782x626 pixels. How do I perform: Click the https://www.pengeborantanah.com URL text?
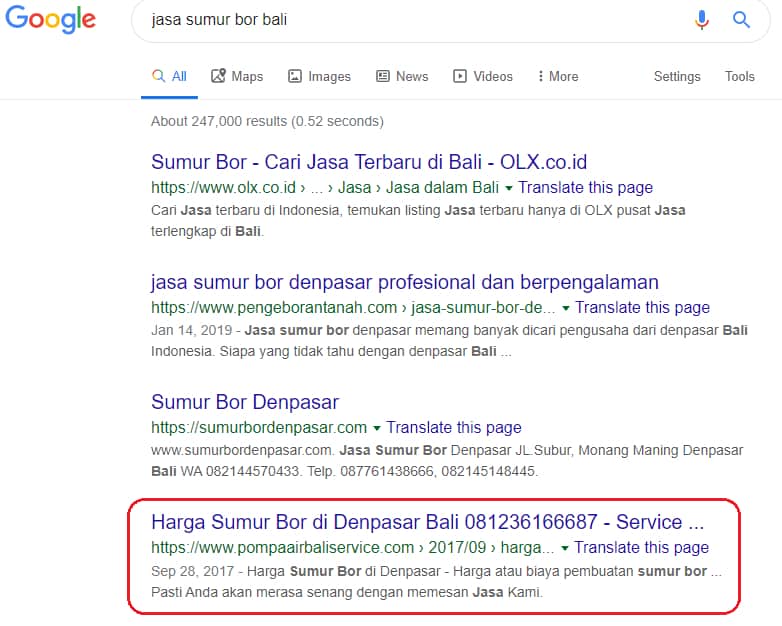(274, 307)
